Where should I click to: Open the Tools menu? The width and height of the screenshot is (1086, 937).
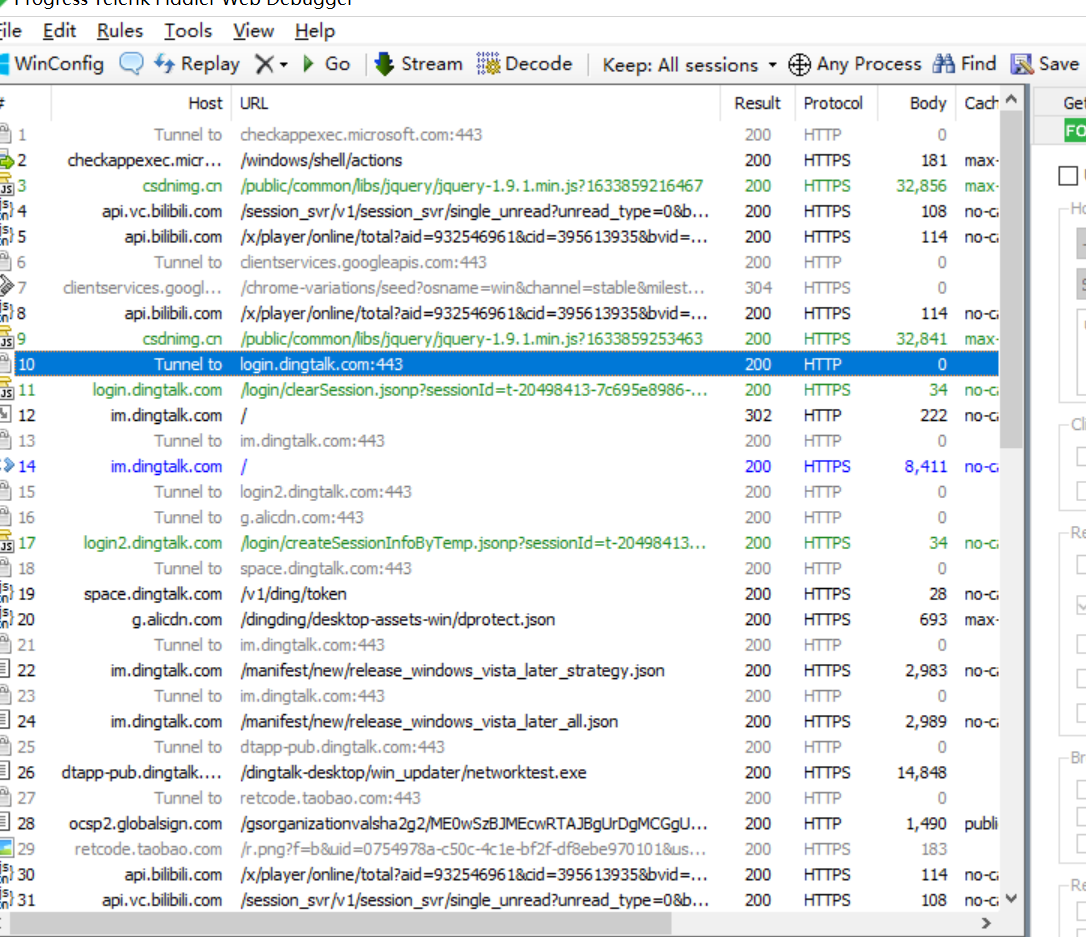[188, 31]
